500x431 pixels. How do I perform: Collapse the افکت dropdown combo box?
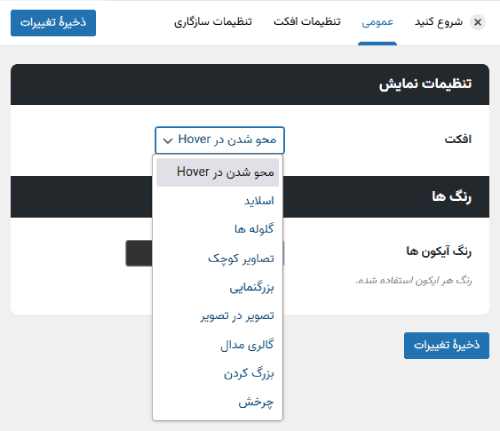point(220,140)
